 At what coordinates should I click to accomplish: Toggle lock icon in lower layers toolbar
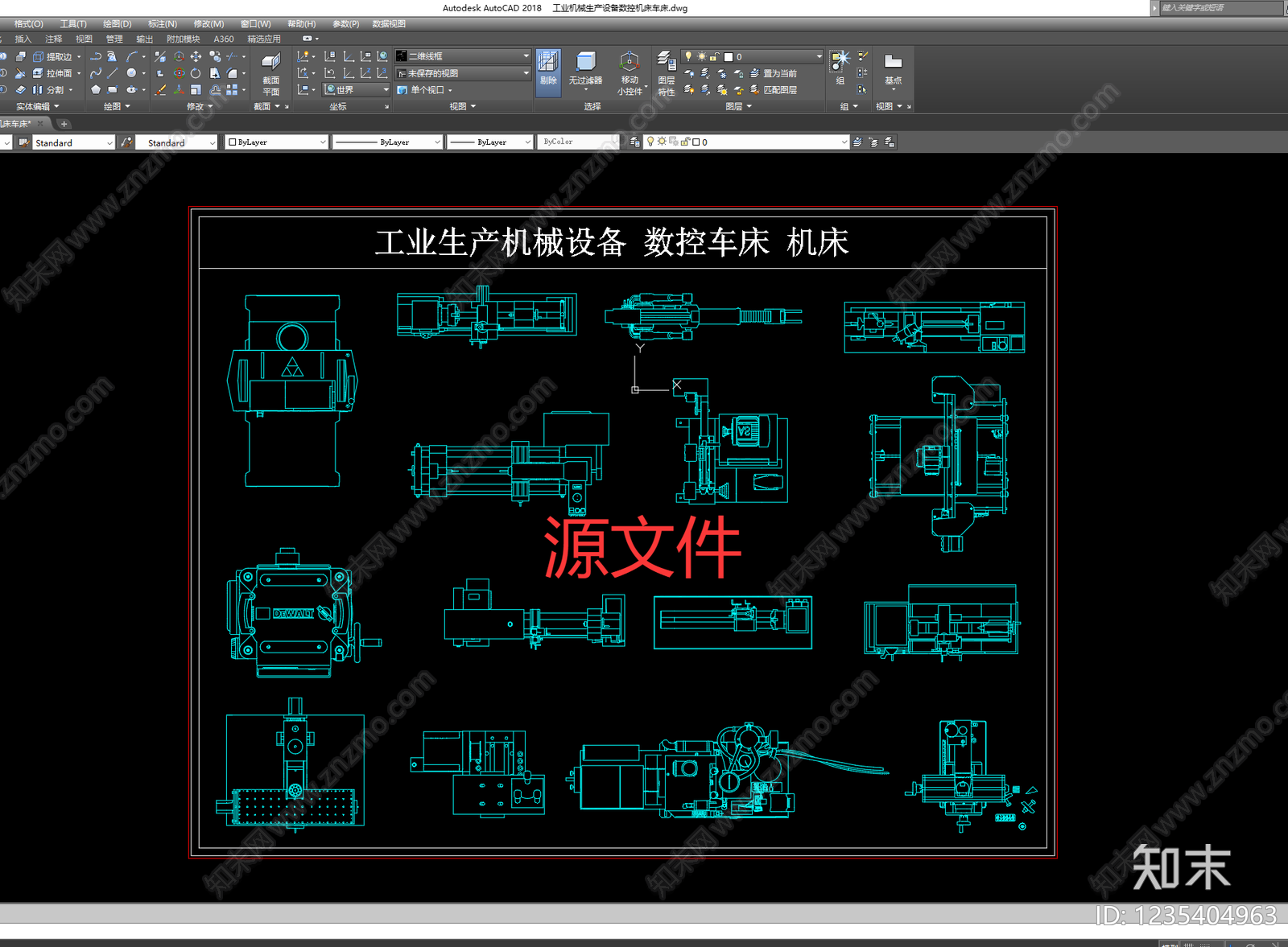tap(685, 142)
